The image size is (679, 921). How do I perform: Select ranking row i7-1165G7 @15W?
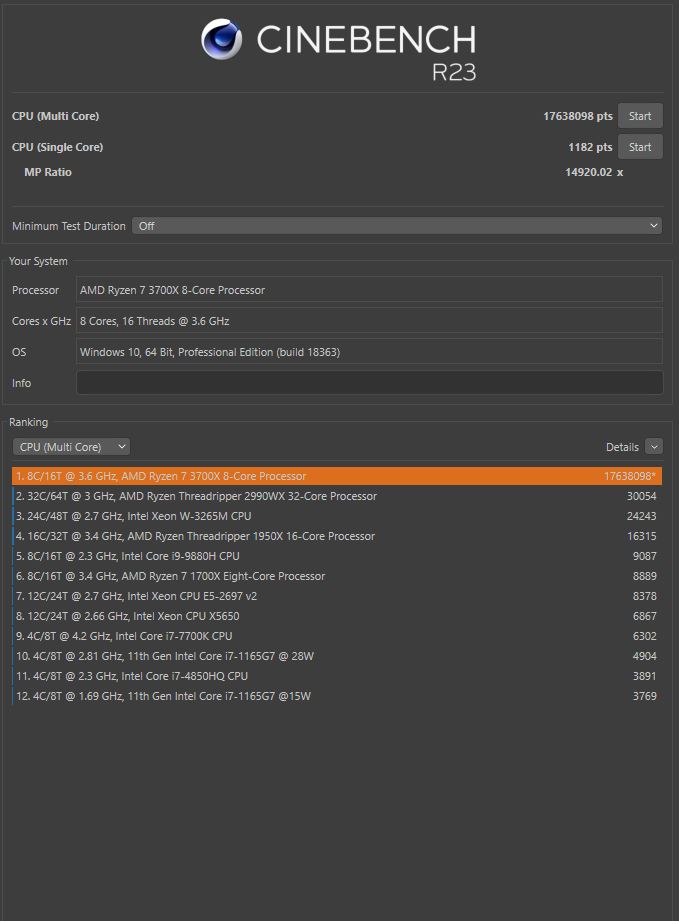tap(337, 696)
